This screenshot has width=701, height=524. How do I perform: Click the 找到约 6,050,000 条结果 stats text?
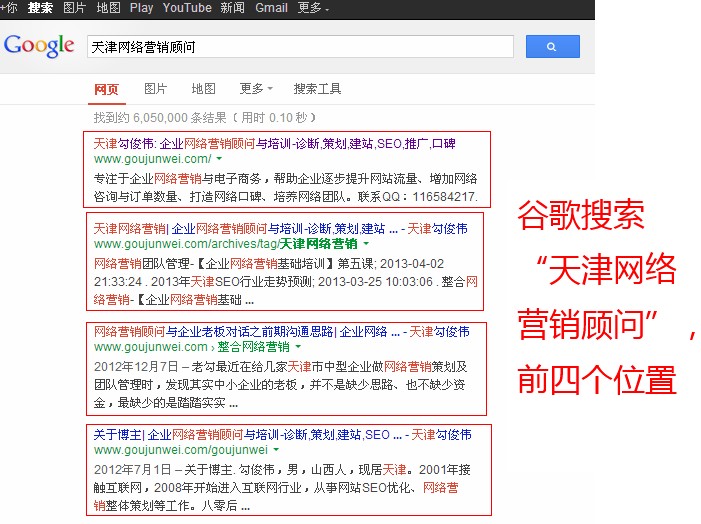click(204, 118)
